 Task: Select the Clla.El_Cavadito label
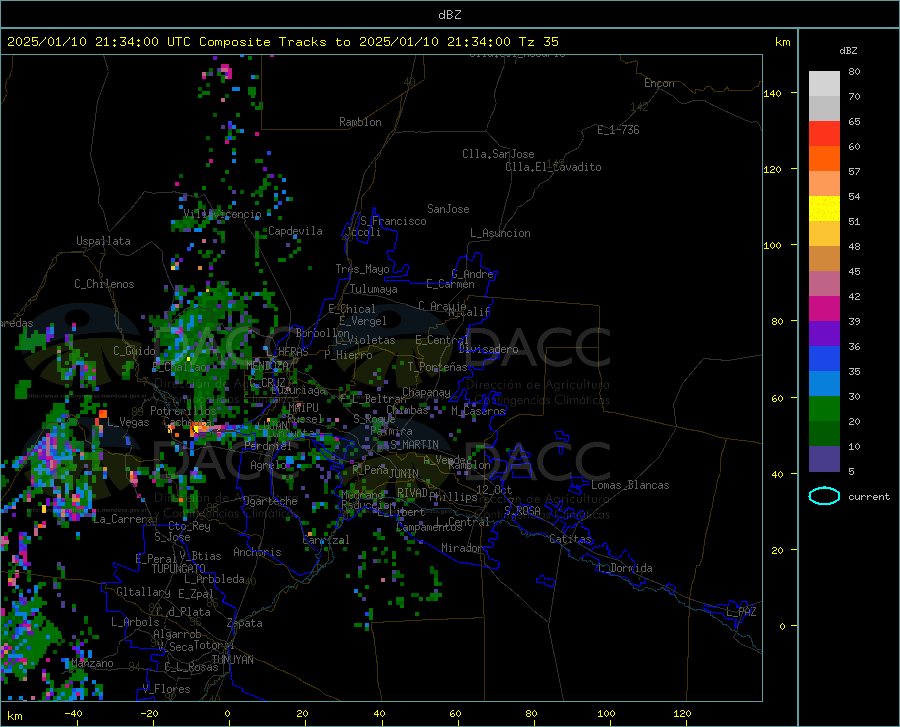(553, 168)
